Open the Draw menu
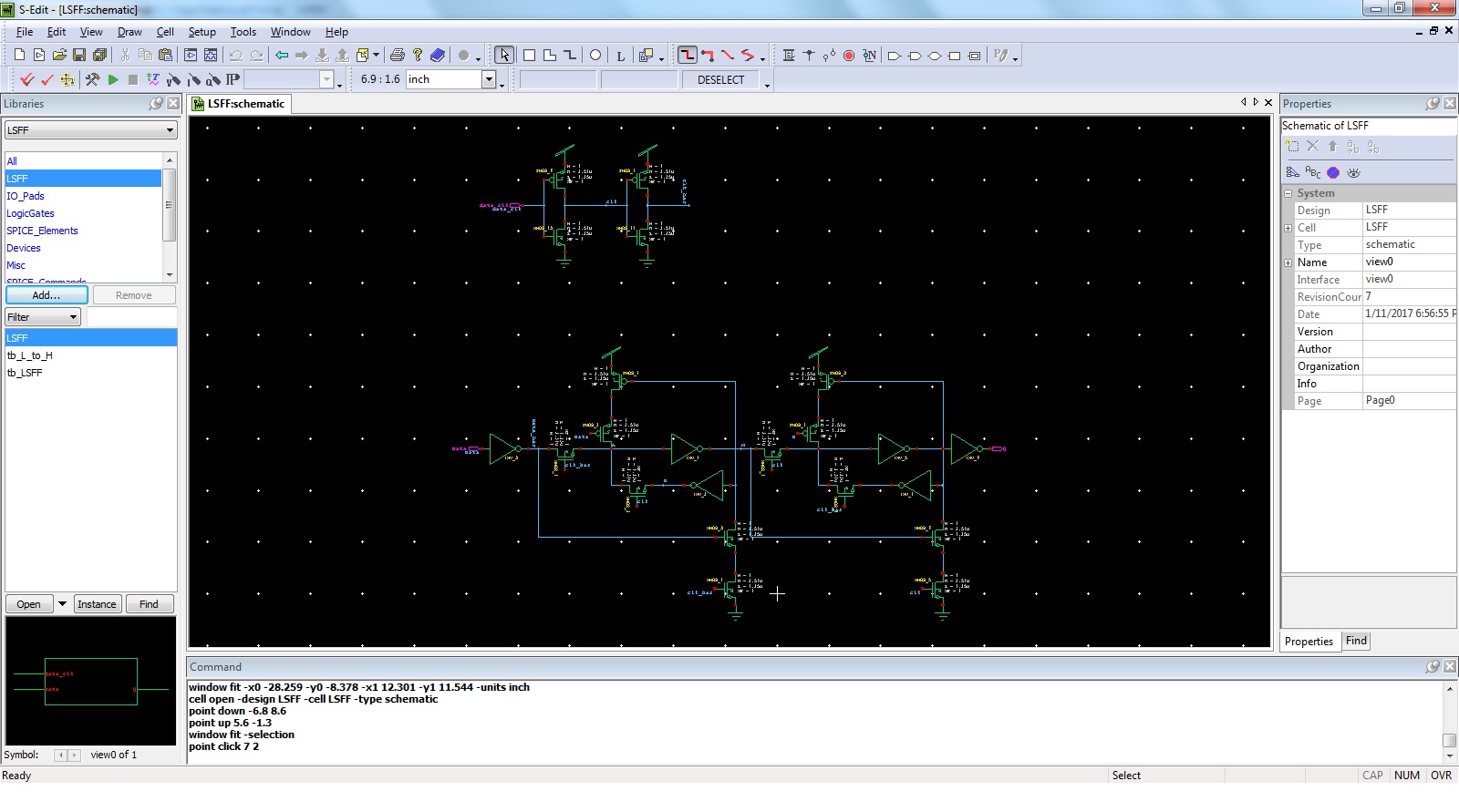1459x812 pixels. pyautogui.click(x=129, y=32)
